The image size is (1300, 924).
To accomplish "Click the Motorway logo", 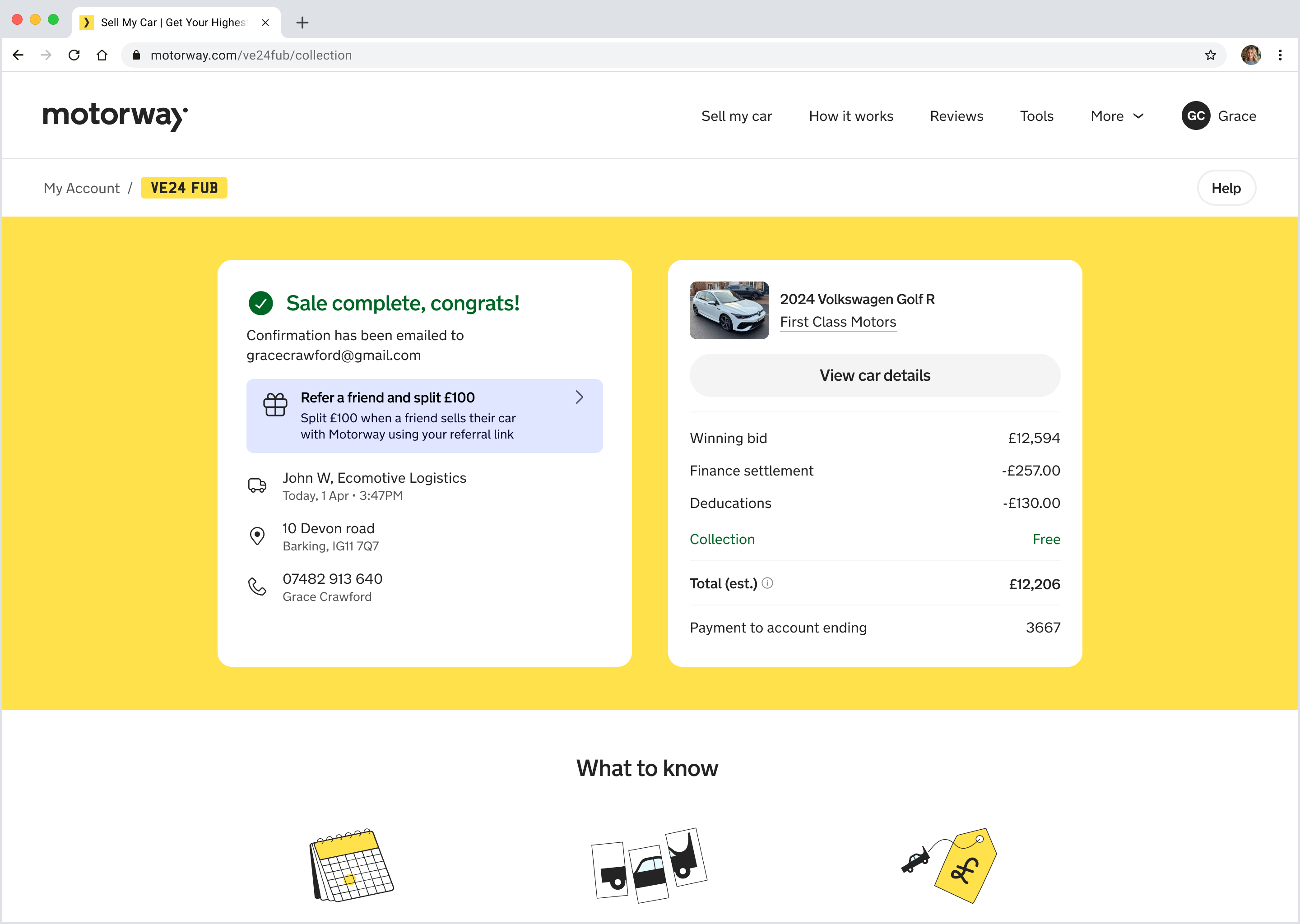I will pyautogui.click(x=115, y=116).
